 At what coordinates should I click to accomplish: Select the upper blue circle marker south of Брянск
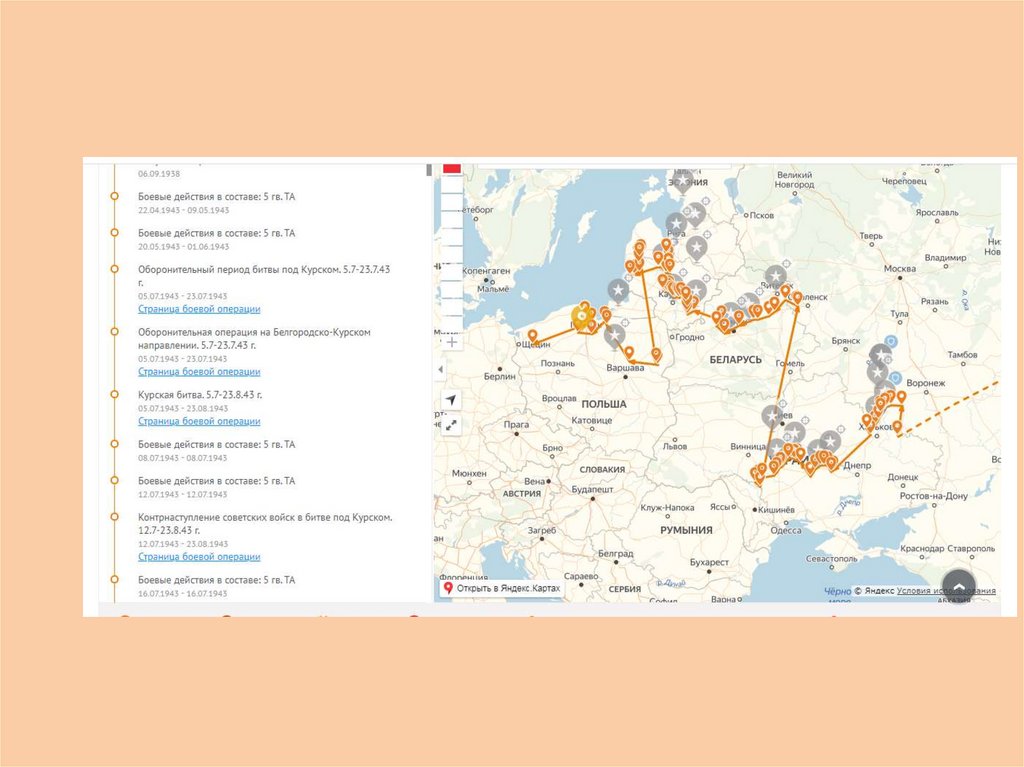click(x=891, y=342)
